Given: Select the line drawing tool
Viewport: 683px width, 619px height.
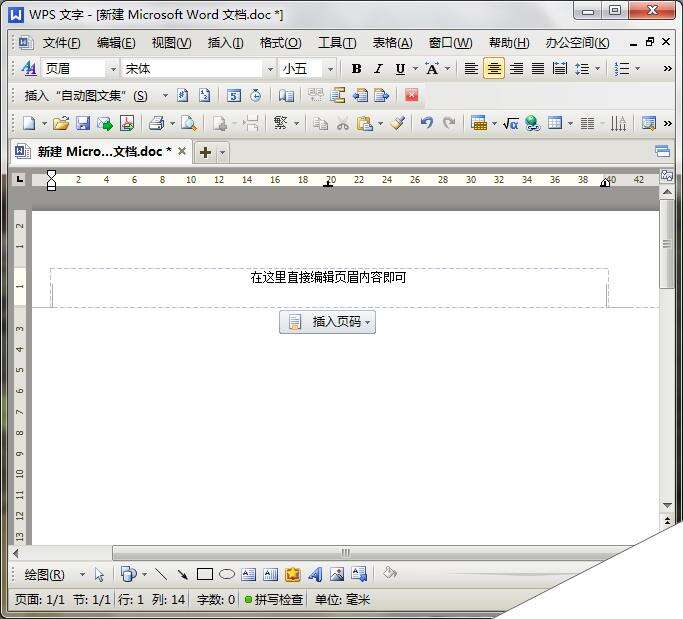Looking at the screenshot, I should tap(161, 575).
